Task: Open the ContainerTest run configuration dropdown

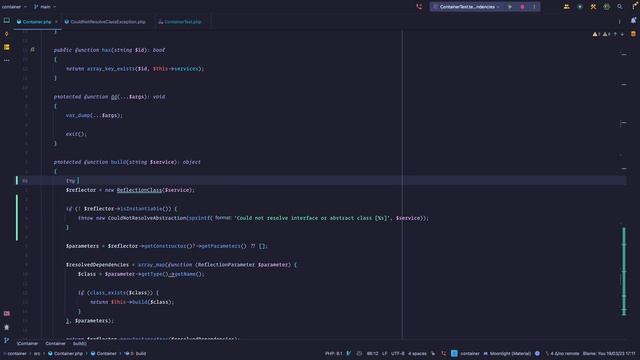Action: pyautogui.click(x=467, y=7)
